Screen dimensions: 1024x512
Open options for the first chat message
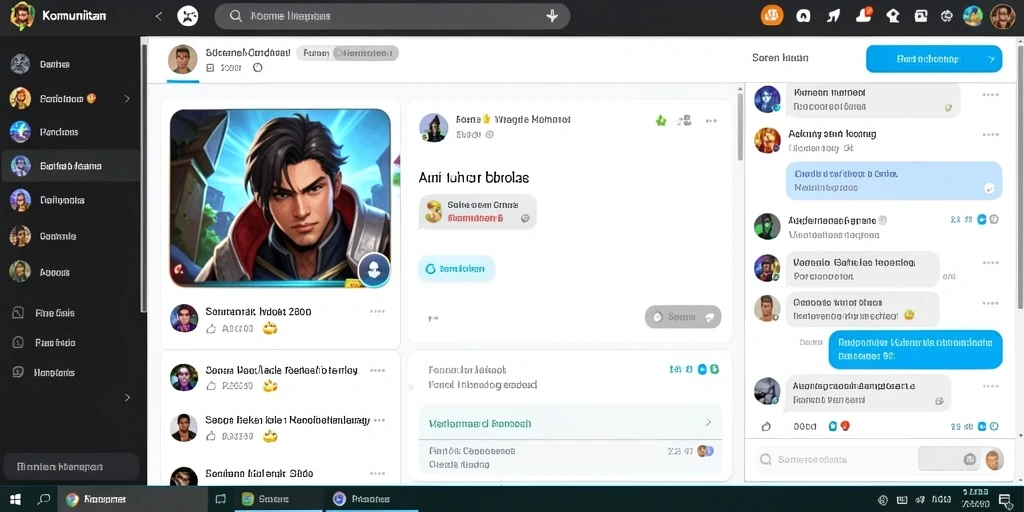(x=991, y=95)
